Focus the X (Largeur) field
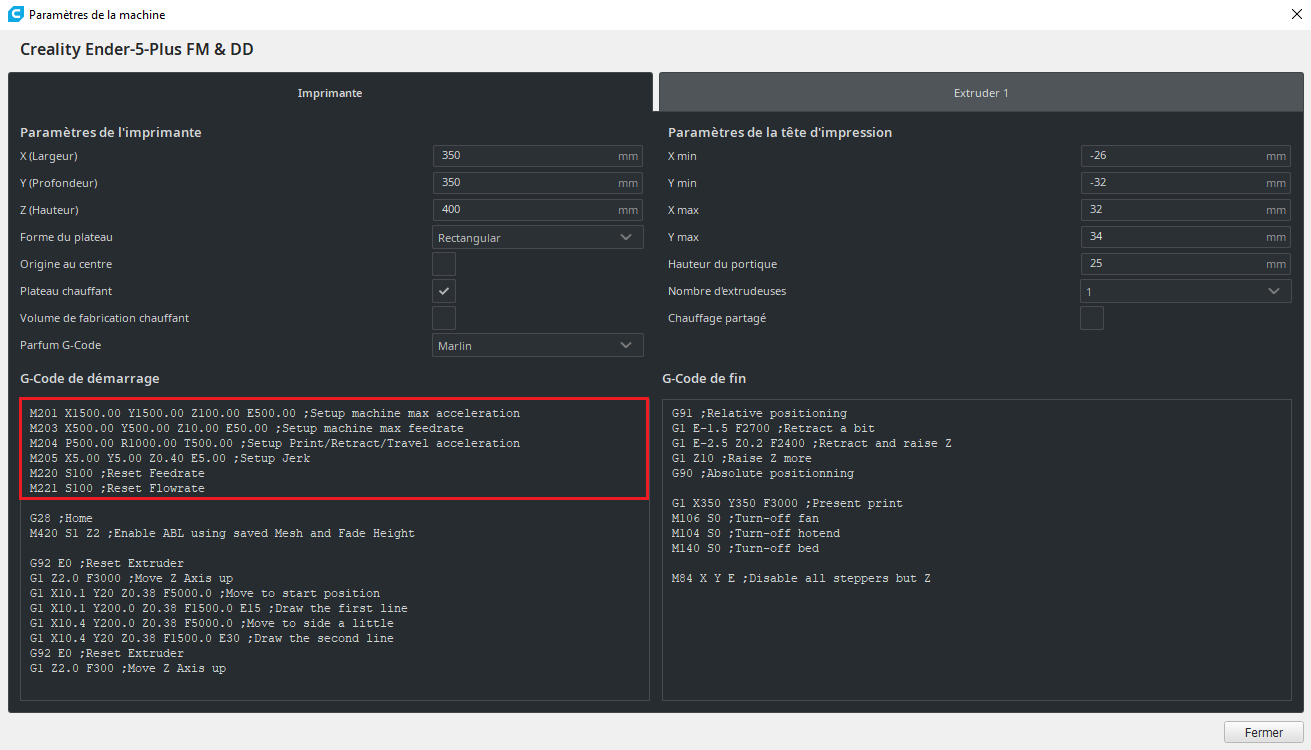Screen dimensions: 1311x750 coord(538,156)
